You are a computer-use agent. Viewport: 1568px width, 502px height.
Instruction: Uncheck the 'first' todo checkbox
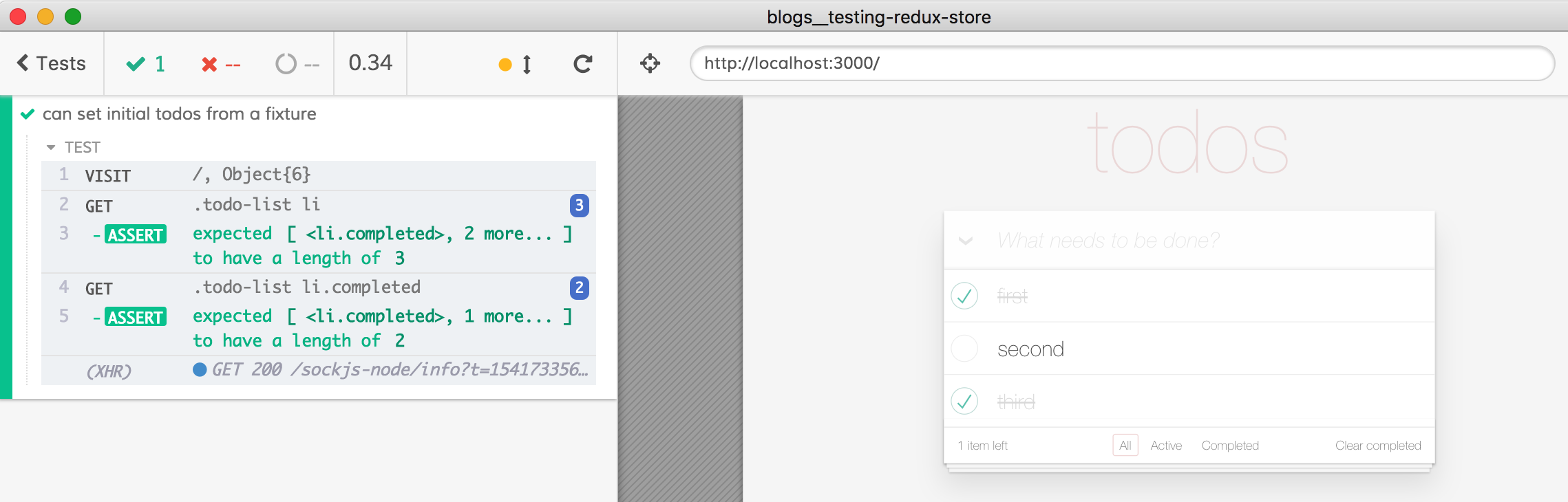point(964,296)
